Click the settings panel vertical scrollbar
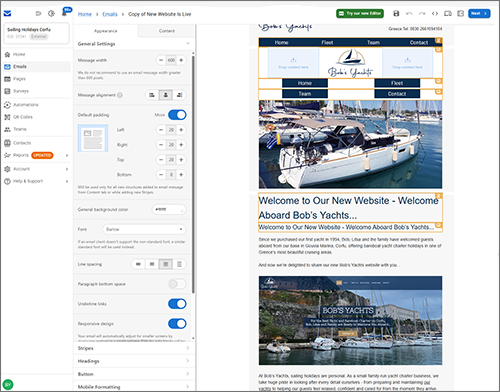Image resolution: width=500 pixels, height=392 pixels. point(193,173)
